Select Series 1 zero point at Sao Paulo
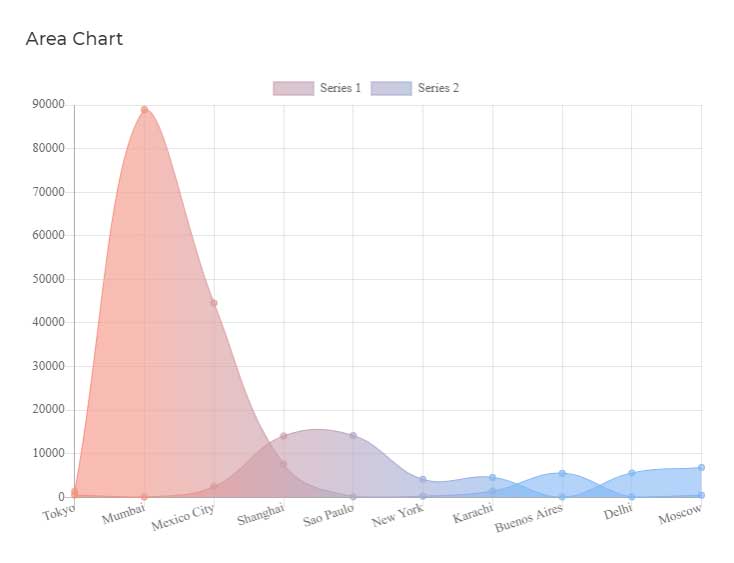 click(353, 497)
